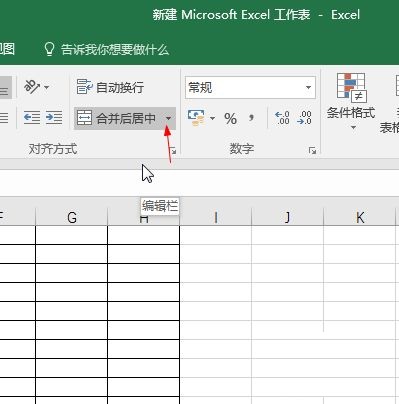Click the Merge & Center (合并后居中) button
Image resolution: width=399 pixels, height=404 pixels.
[x=117, y=118]
